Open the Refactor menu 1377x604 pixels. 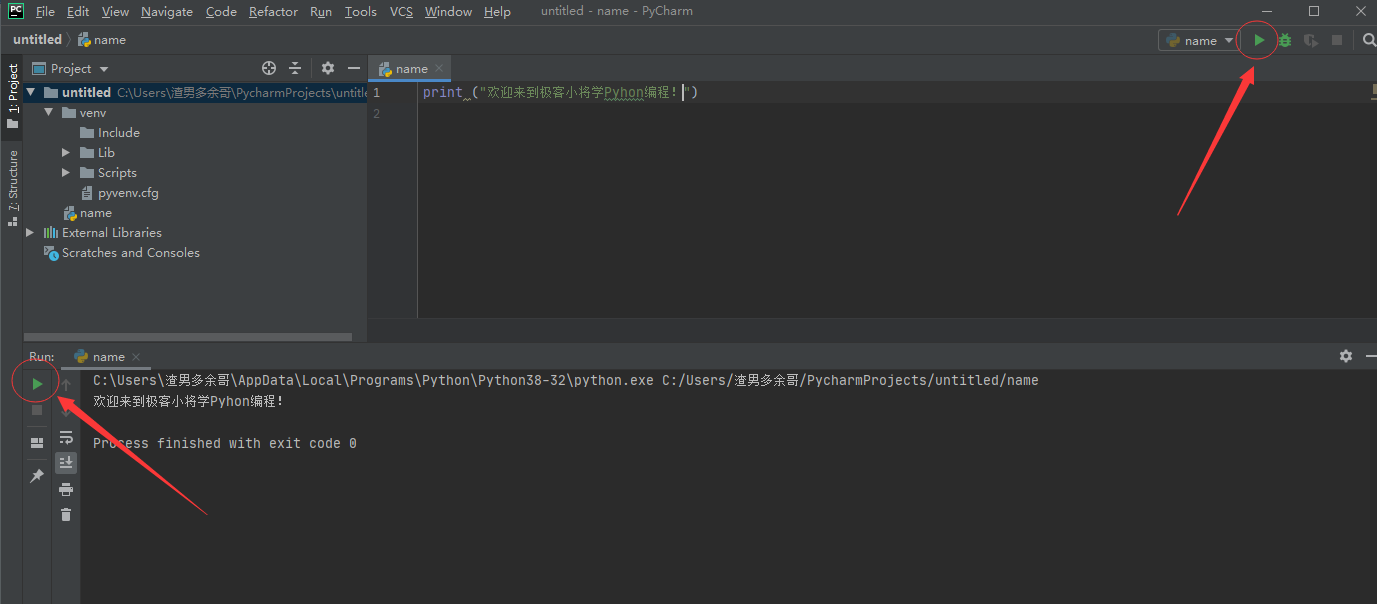[273, 12]
